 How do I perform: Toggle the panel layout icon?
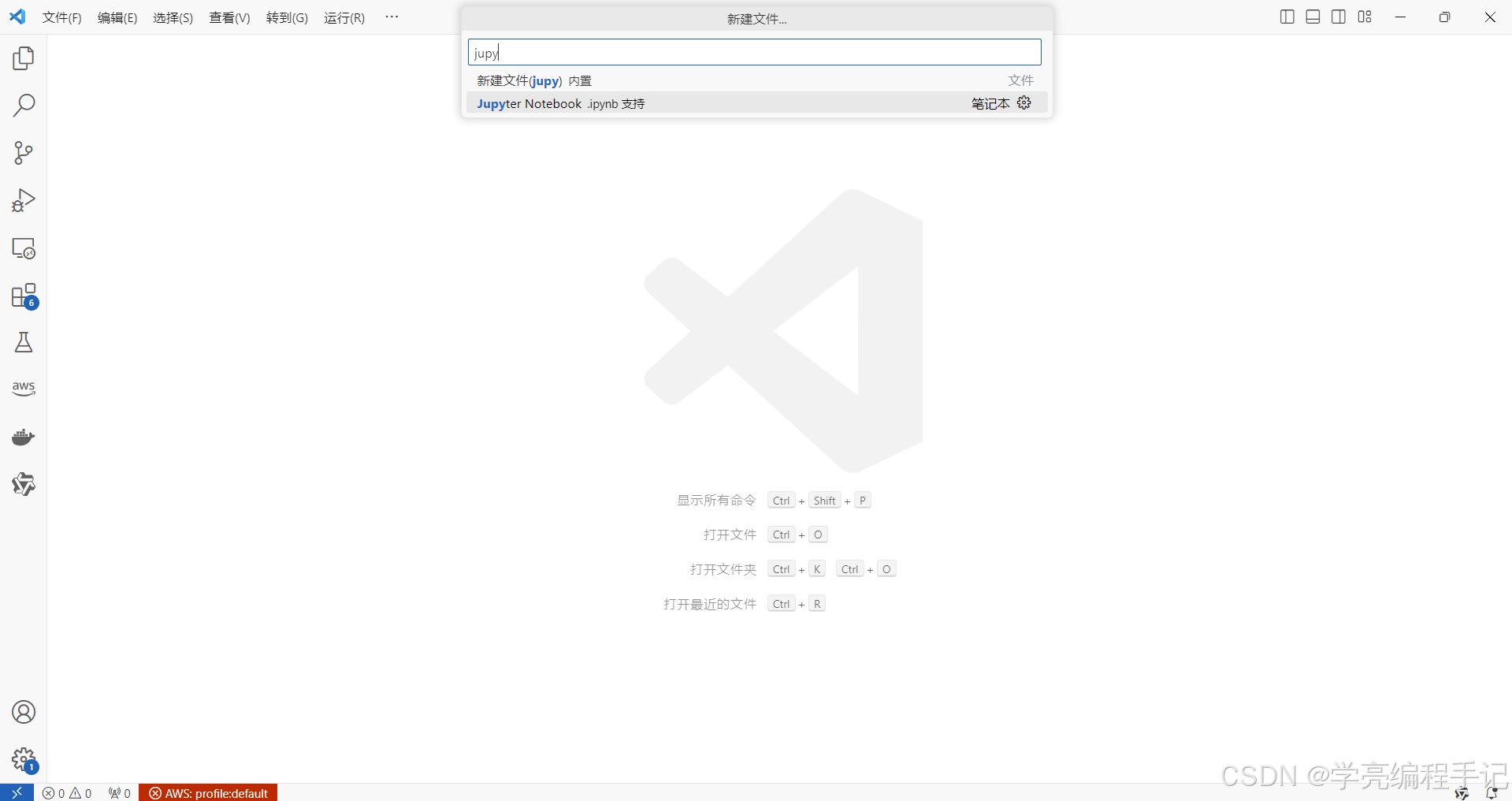(x=1313, y=17)
